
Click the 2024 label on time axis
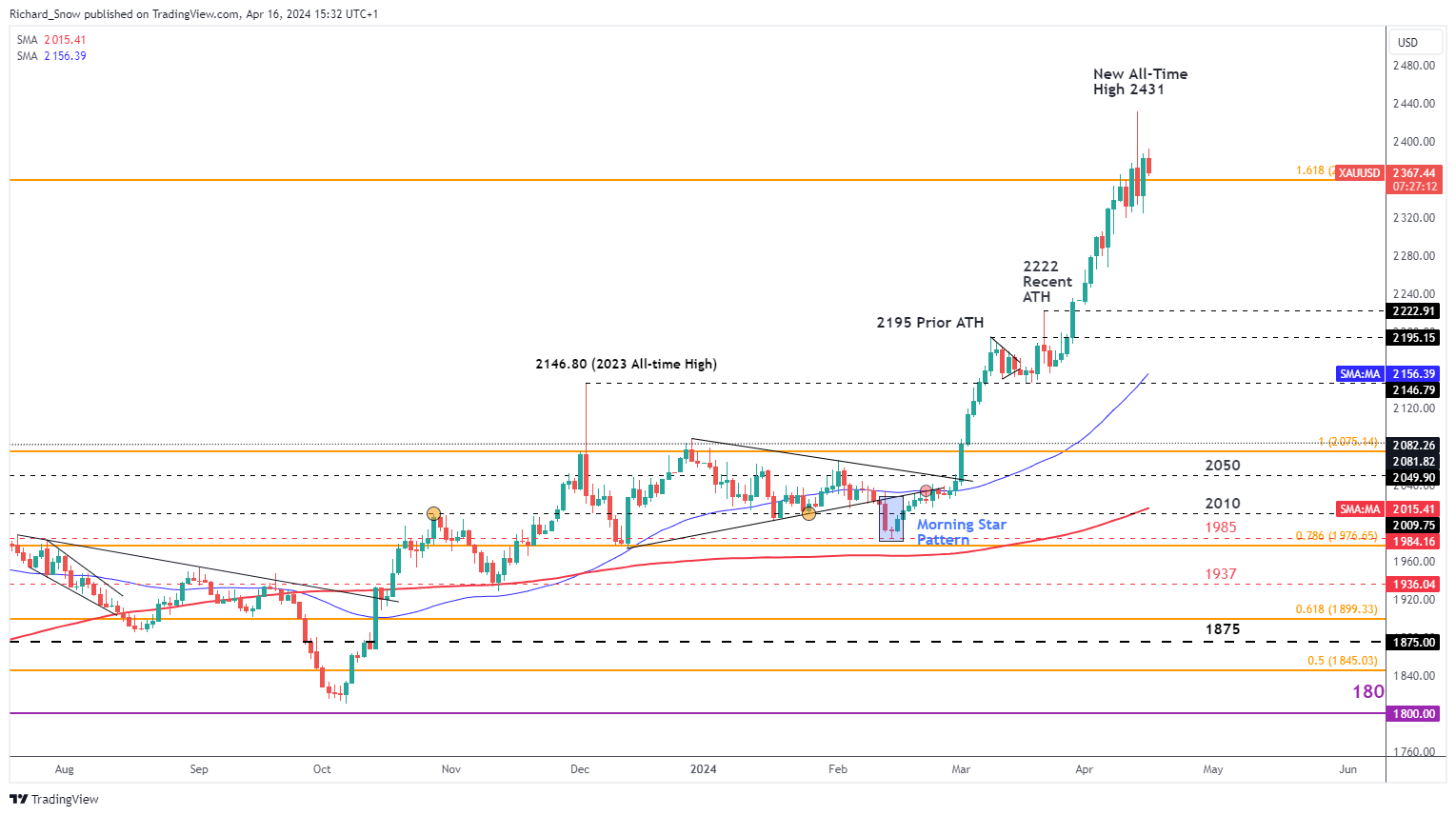click(x=704, y=769)
